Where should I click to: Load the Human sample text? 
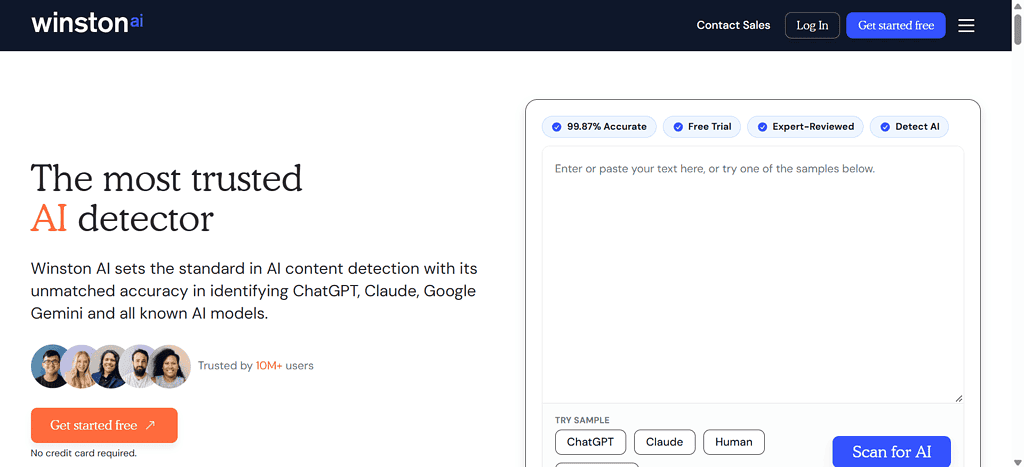733,442
